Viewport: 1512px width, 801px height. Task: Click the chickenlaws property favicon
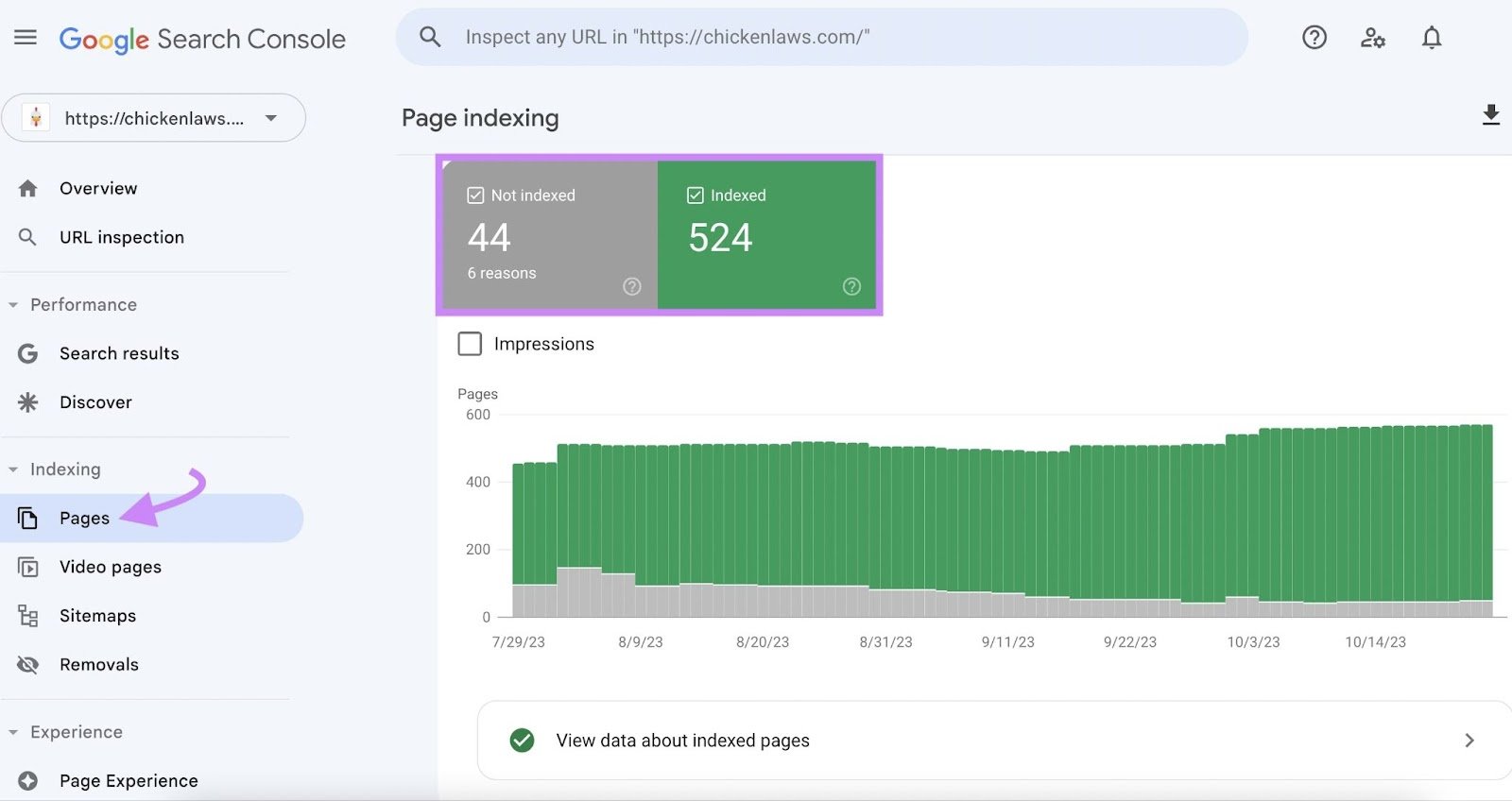(36, 118)
